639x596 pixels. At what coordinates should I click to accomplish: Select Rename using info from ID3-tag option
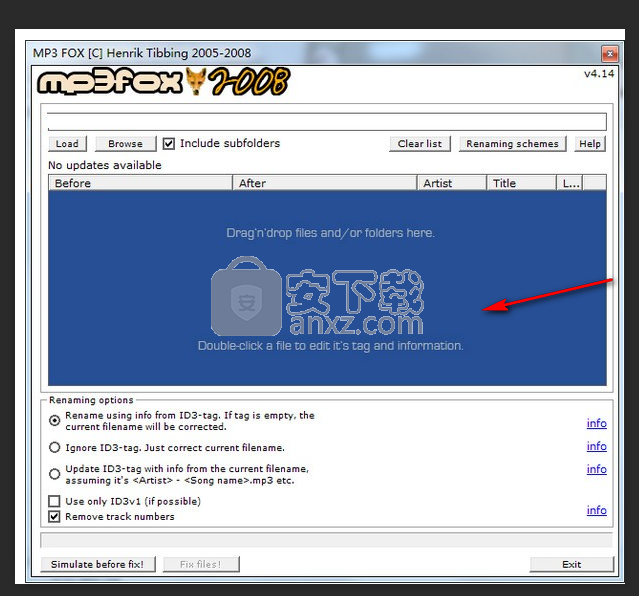coord(54,420)
